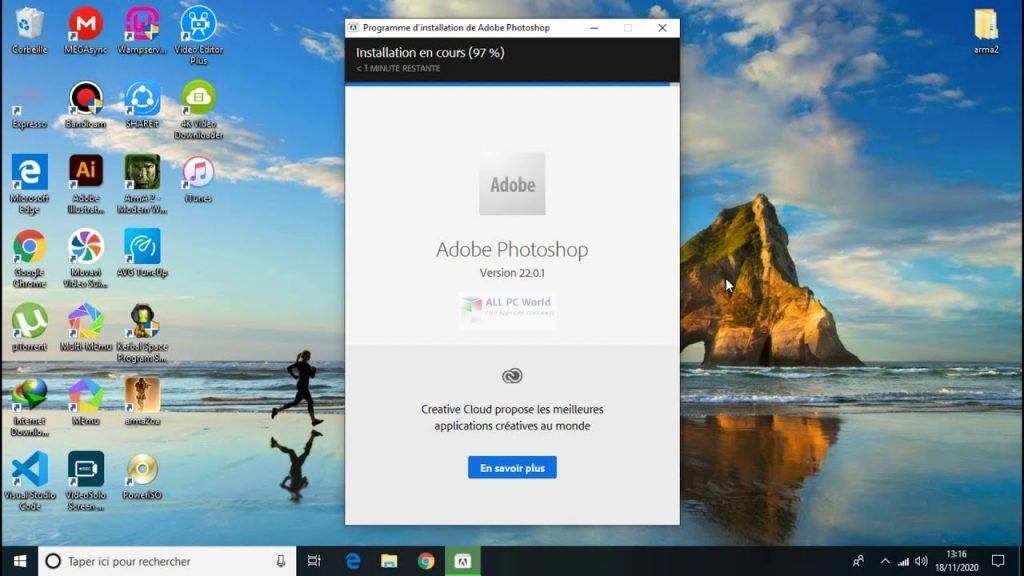Expand the hidden system tray icons

[x=884, y=561]
